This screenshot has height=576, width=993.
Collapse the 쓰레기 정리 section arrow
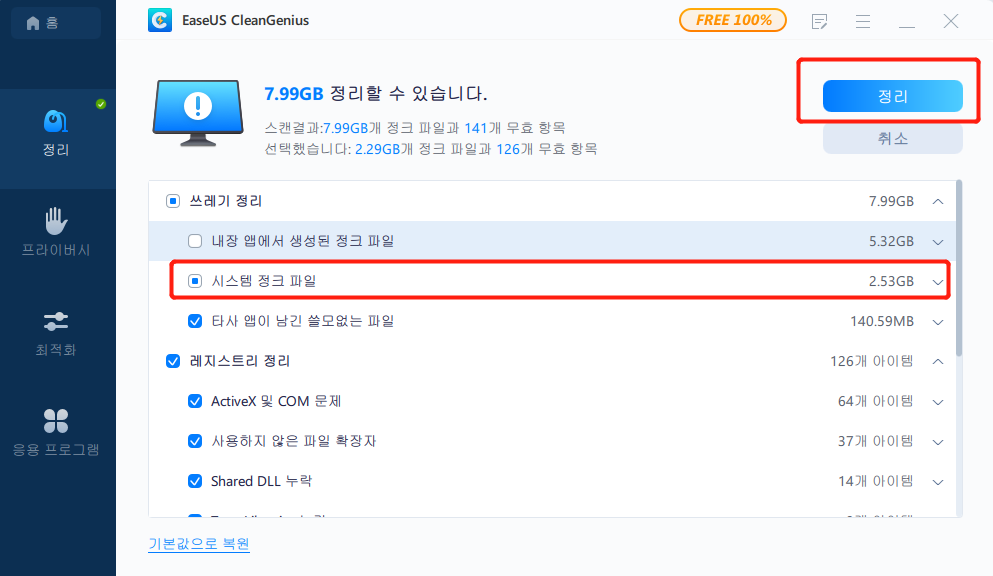tap(938, 201)
